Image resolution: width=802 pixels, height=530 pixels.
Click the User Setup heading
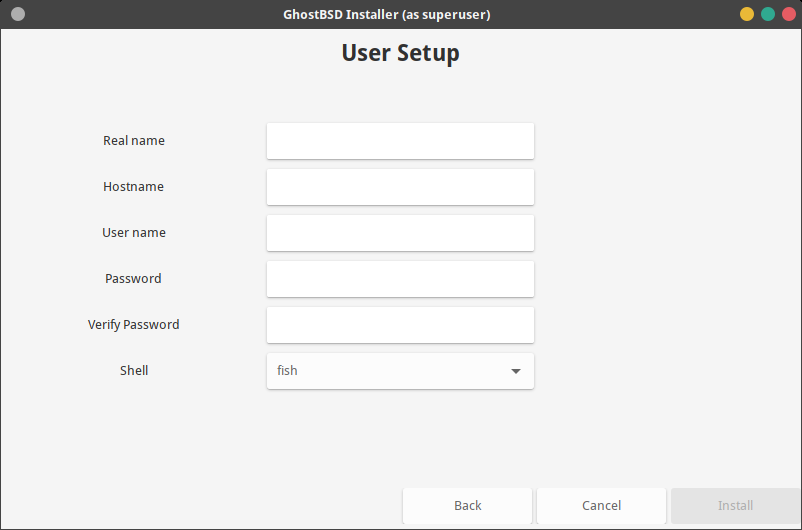pos(400,53)
